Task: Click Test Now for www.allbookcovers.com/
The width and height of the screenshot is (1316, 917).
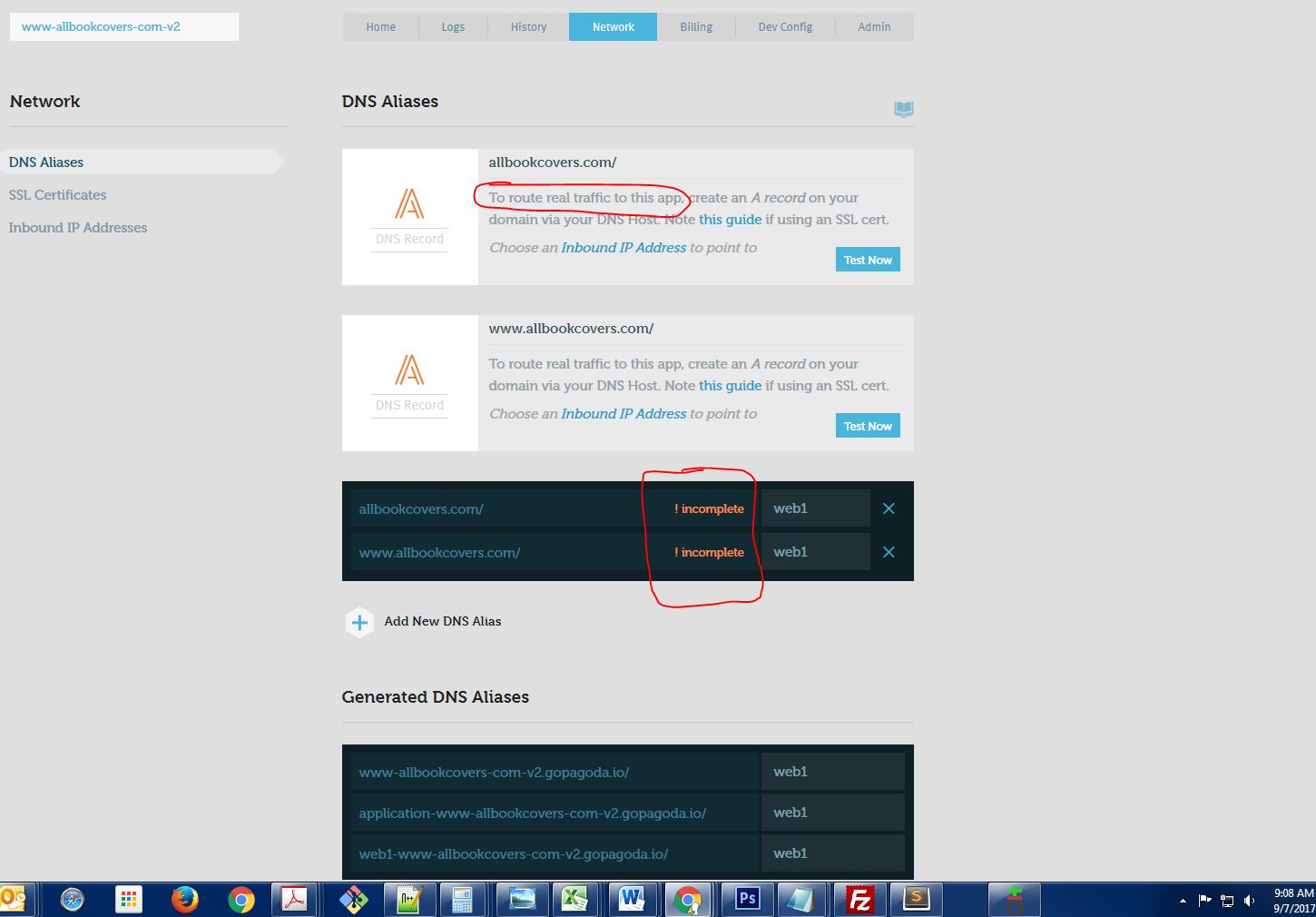Action: pyautogui.click(x=868, y=426)
